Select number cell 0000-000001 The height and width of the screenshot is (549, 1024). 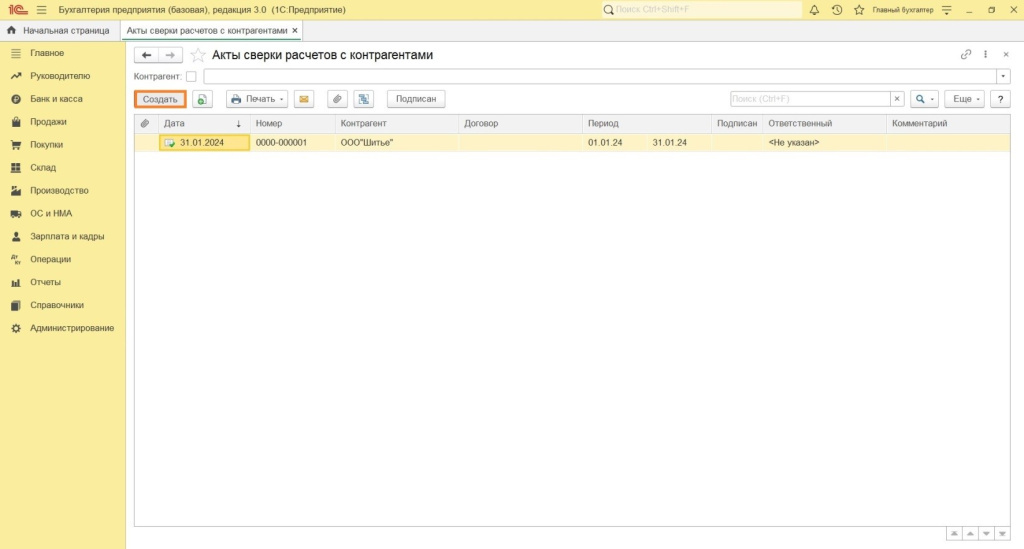click(x=293, y=142)
